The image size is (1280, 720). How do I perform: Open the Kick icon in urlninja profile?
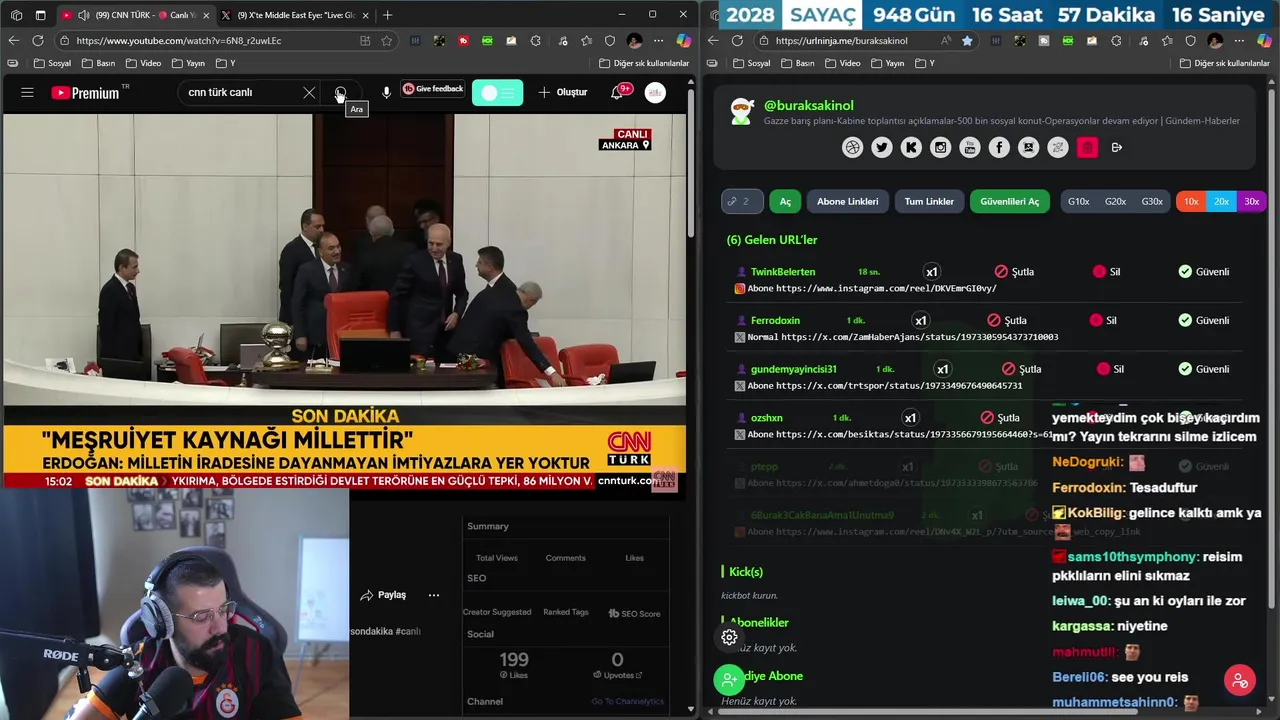coord(911,147)
